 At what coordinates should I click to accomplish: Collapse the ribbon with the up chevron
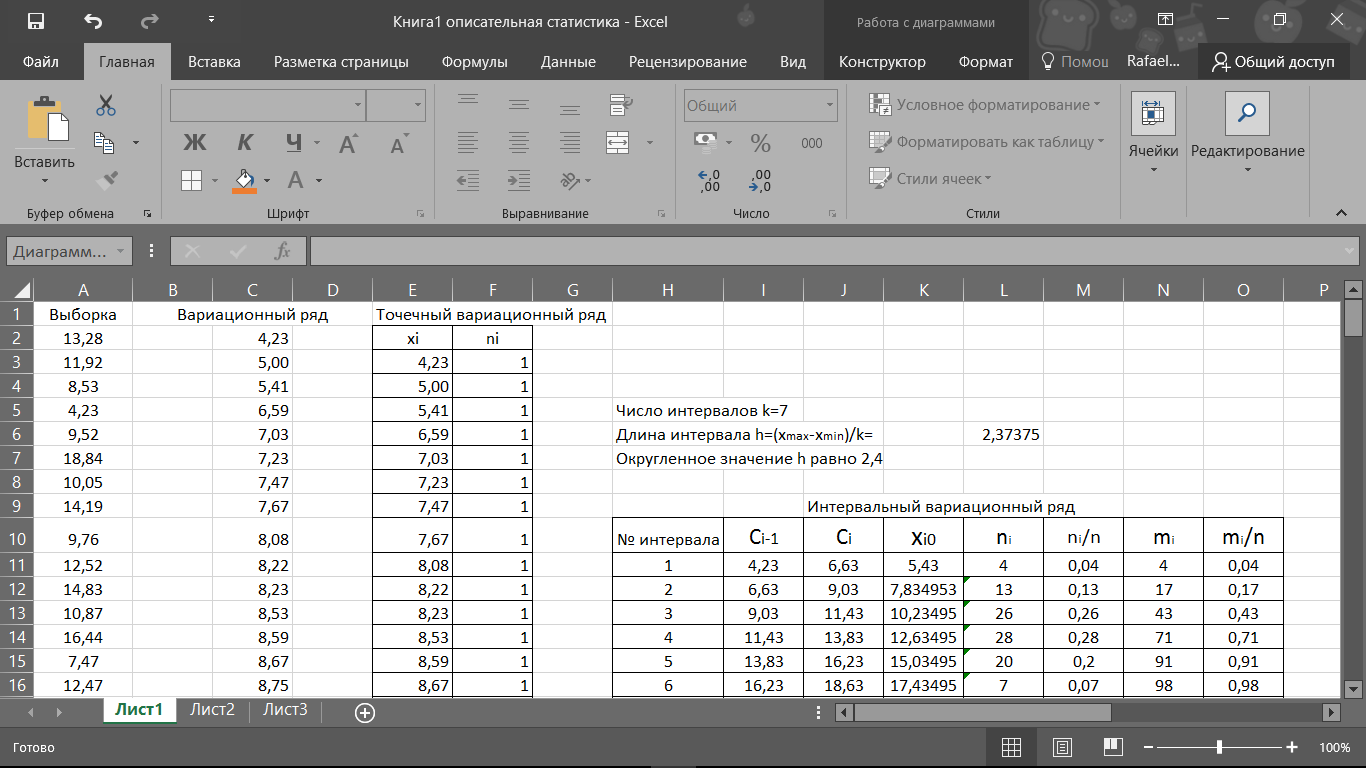[1340, 213]
